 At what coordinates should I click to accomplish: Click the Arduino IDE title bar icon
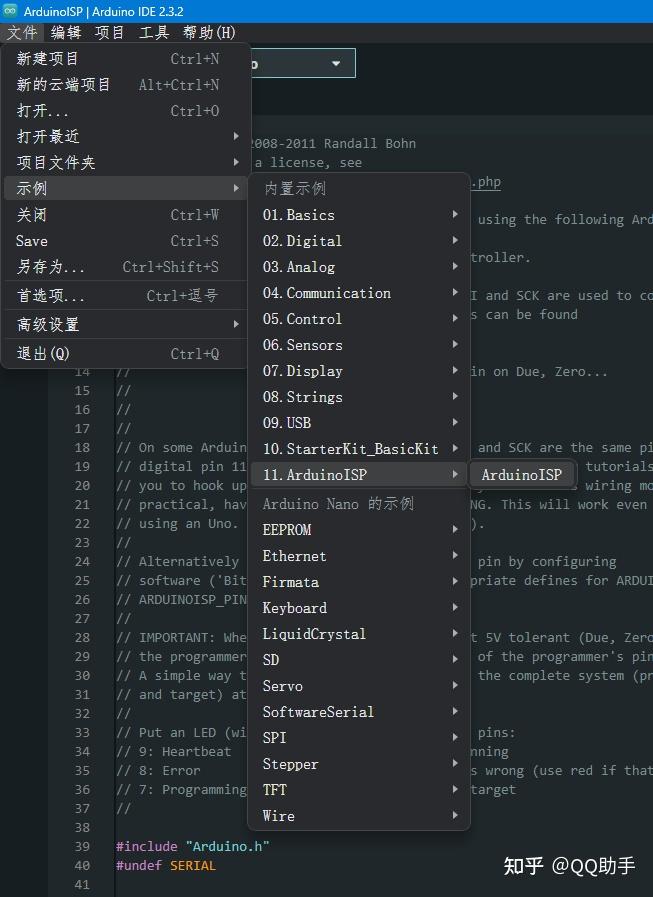tap(10, 11)
